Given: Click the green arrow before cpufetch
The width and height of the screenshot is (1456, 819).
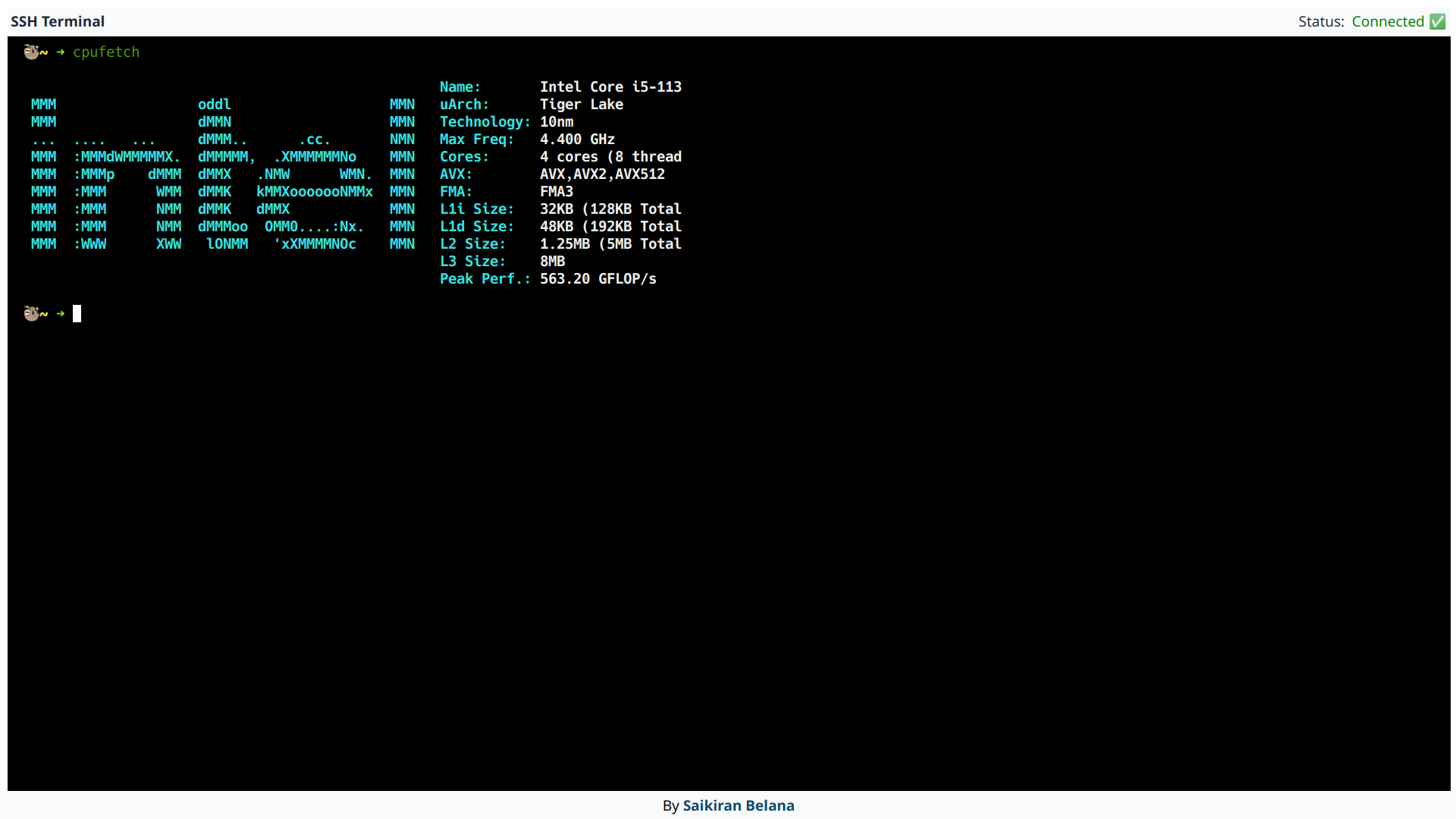Looking at the screenshot, I should [61, 52].
